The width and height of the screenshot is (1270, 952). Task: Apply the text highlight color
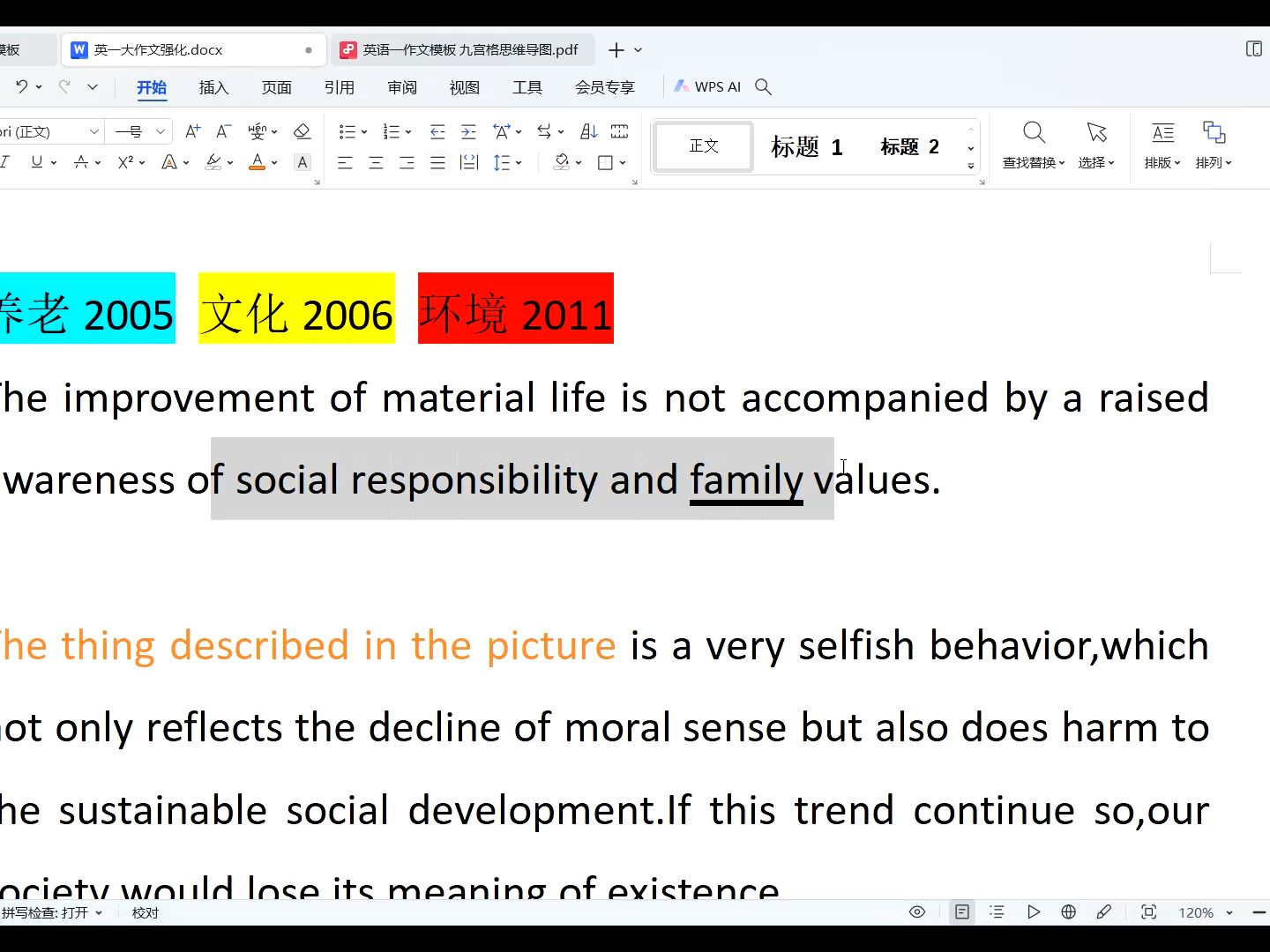213,162
